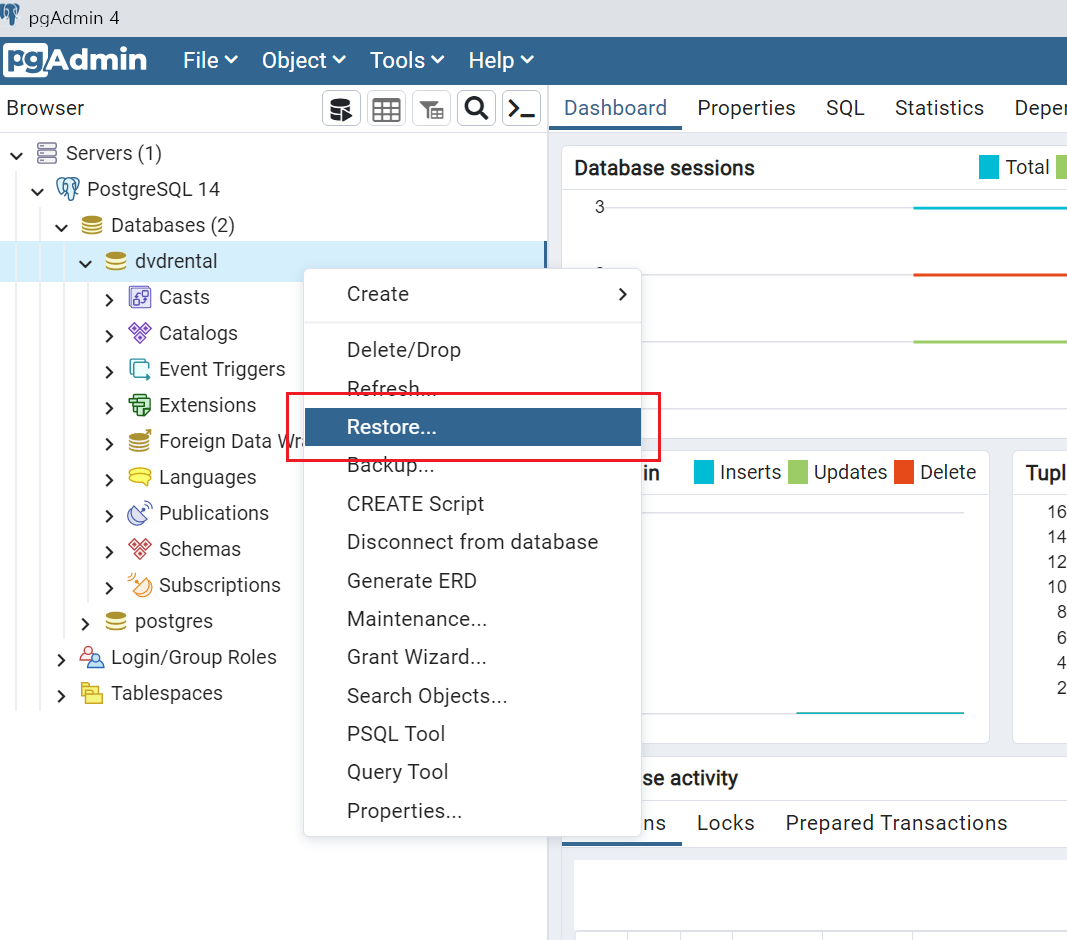Select the Dashboard tab
Image resolution: width=1067 pixels, height=940 pixels.
pyautogui.click(x=615, y=108)
